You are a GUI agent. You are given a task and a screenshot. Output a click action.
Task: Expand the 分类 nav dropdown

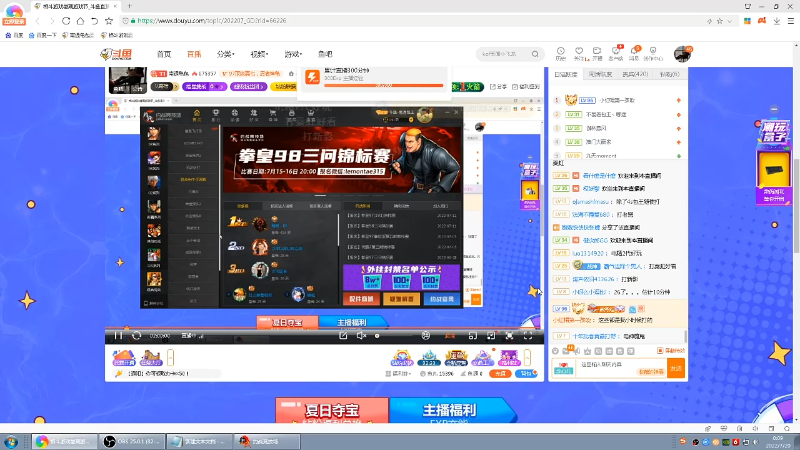point(225,54)
